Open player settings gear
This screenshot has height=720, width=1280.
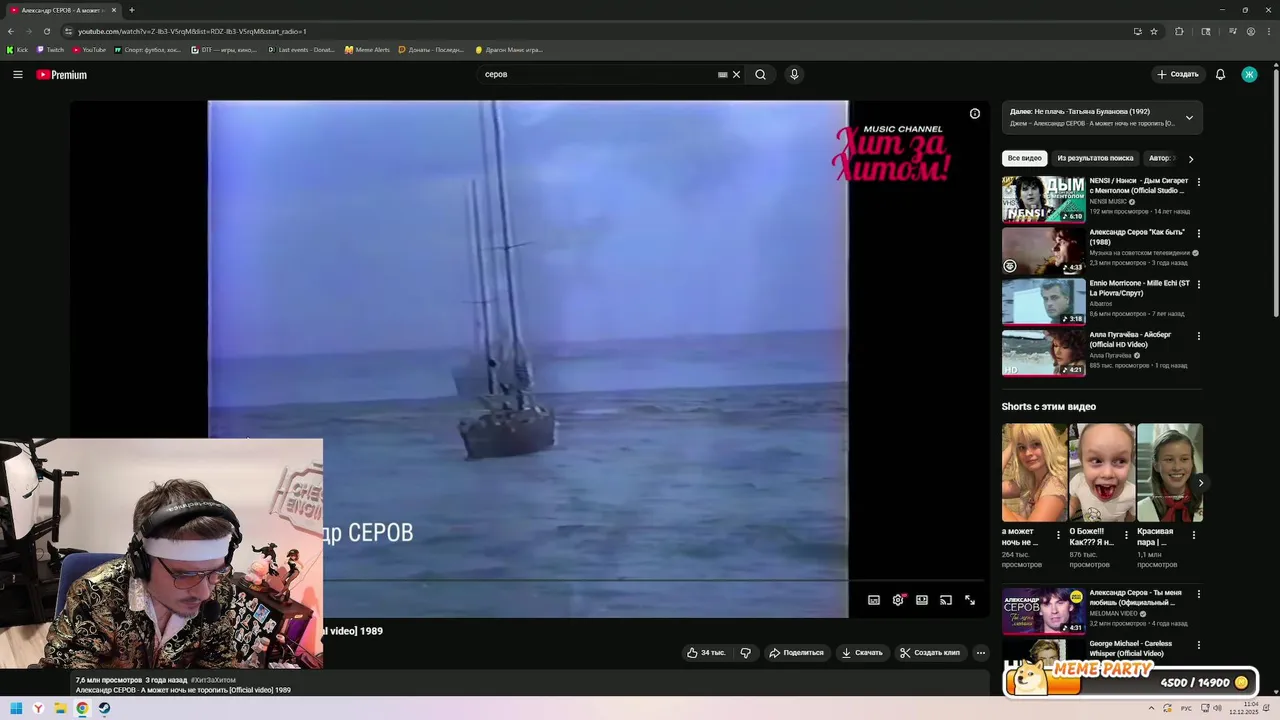point(898,600)
